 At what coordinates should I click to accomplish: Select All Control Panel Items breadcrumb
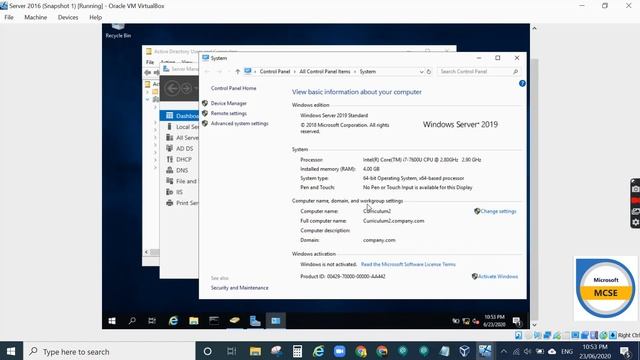[325, 71]
